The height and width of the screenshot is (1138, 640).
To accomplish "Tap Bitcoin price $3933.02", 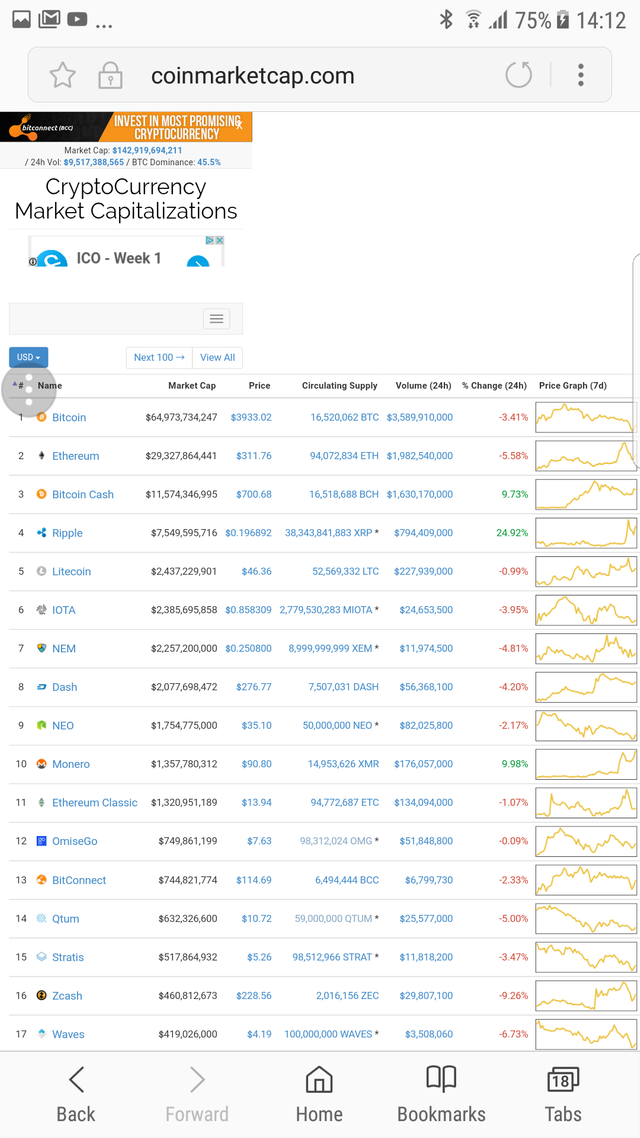I will [x=251, y=417].
